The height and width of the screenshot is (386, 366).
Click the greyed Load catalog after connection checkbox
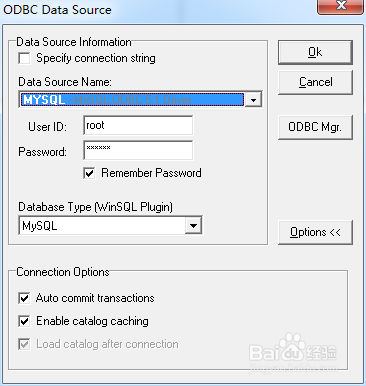(24, 344)
